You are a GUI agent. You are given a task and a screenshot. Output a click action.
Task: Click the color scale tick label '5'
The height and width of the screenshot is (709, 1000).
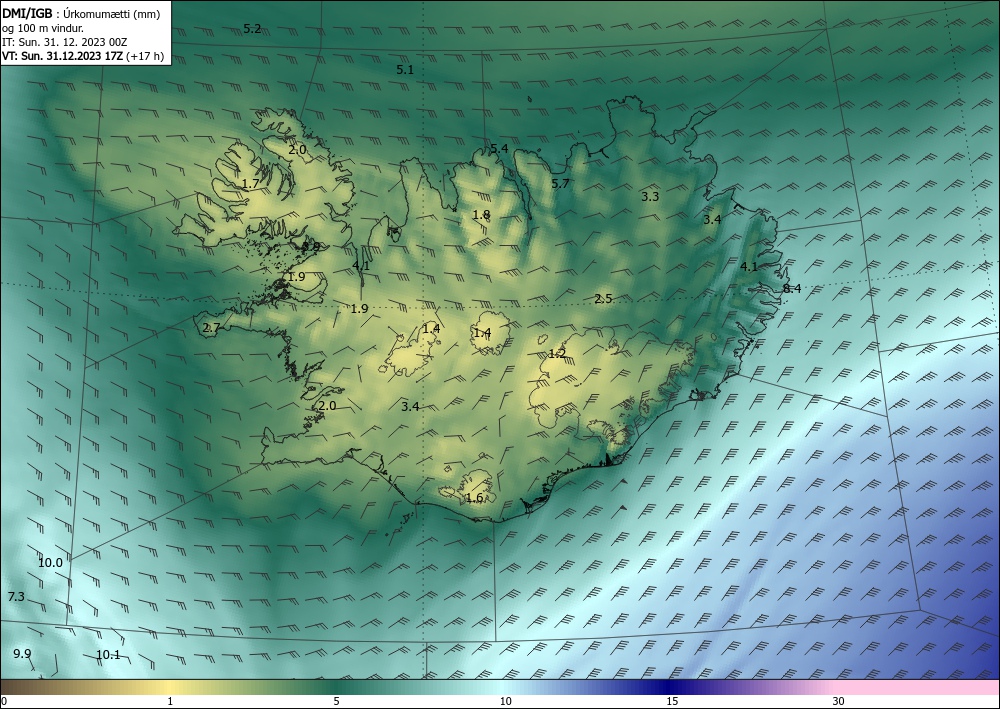[337, 702]
